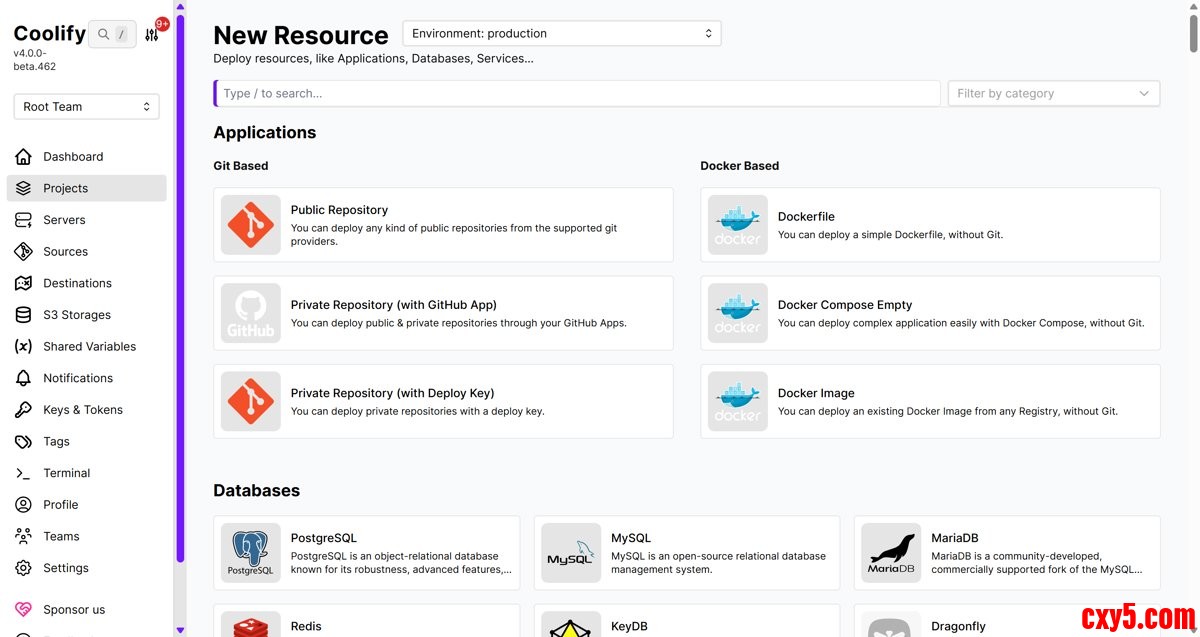The image size is (1200, 637).
Task: Select the Docker Image deployment option
Action: pos(930,401)
